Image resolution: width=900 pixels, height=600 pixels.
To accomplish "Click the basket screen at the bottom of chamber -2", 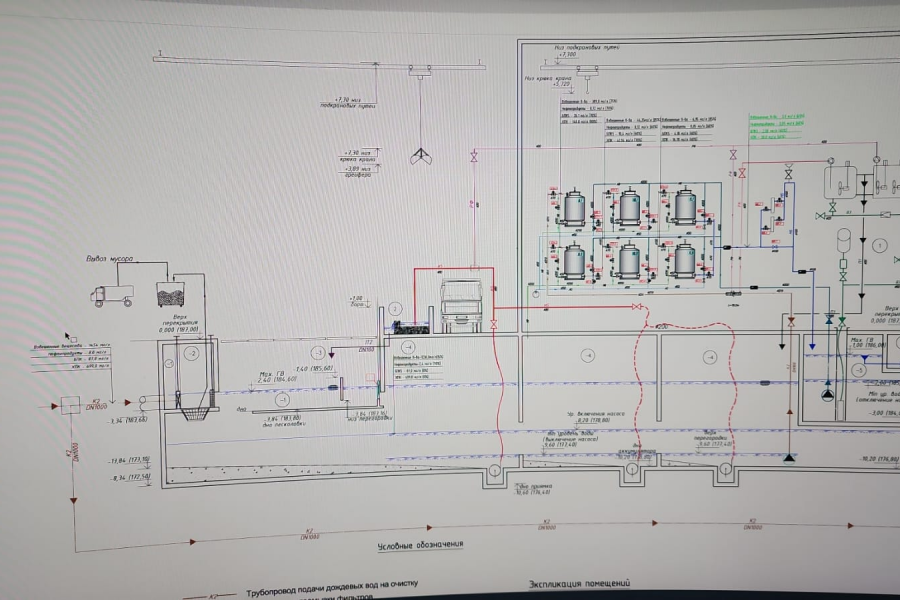I will (x=193, y=412).
